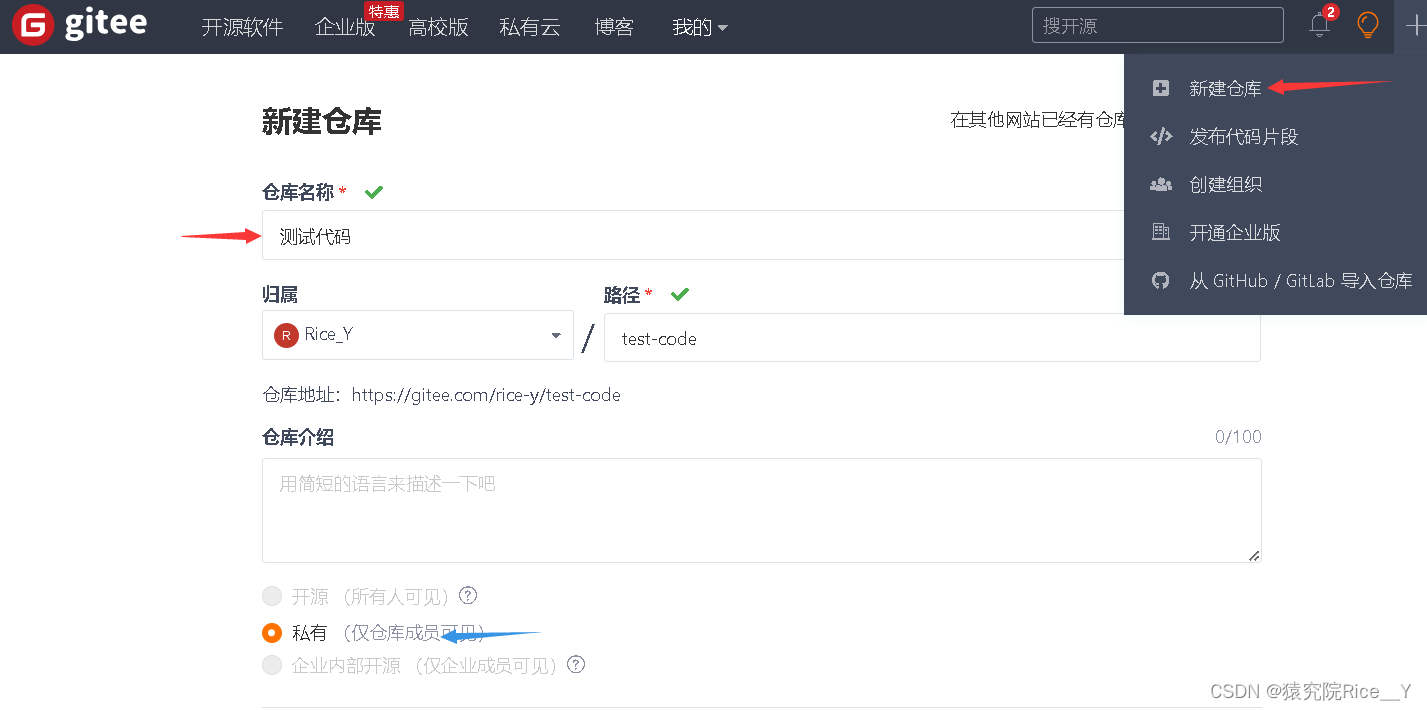Expand the 我的 dropdown
The width and height of the screenshot is (1427, 710).
pos(700,27)
